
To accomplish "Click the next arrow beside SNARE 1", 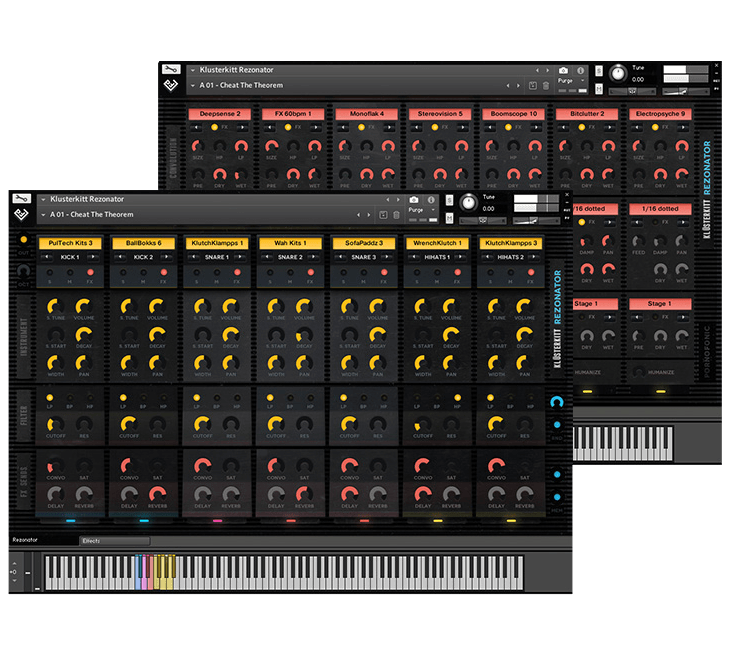I will pyautogui.click(x=240, y=257).
